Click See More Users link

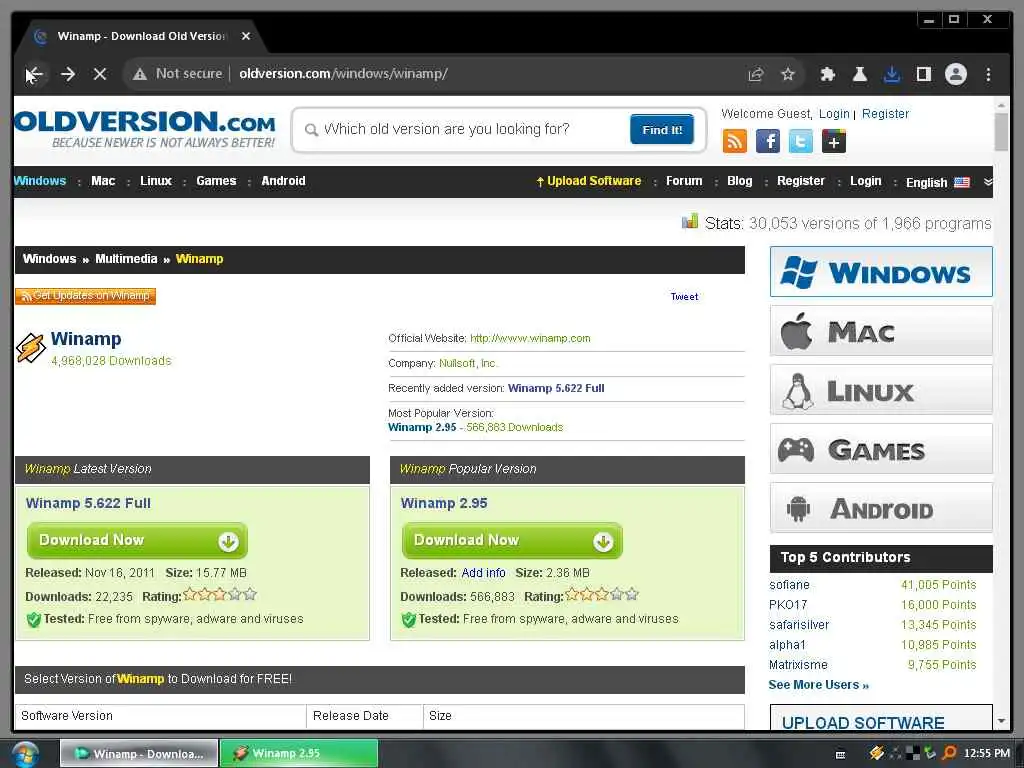coord(818,685)
